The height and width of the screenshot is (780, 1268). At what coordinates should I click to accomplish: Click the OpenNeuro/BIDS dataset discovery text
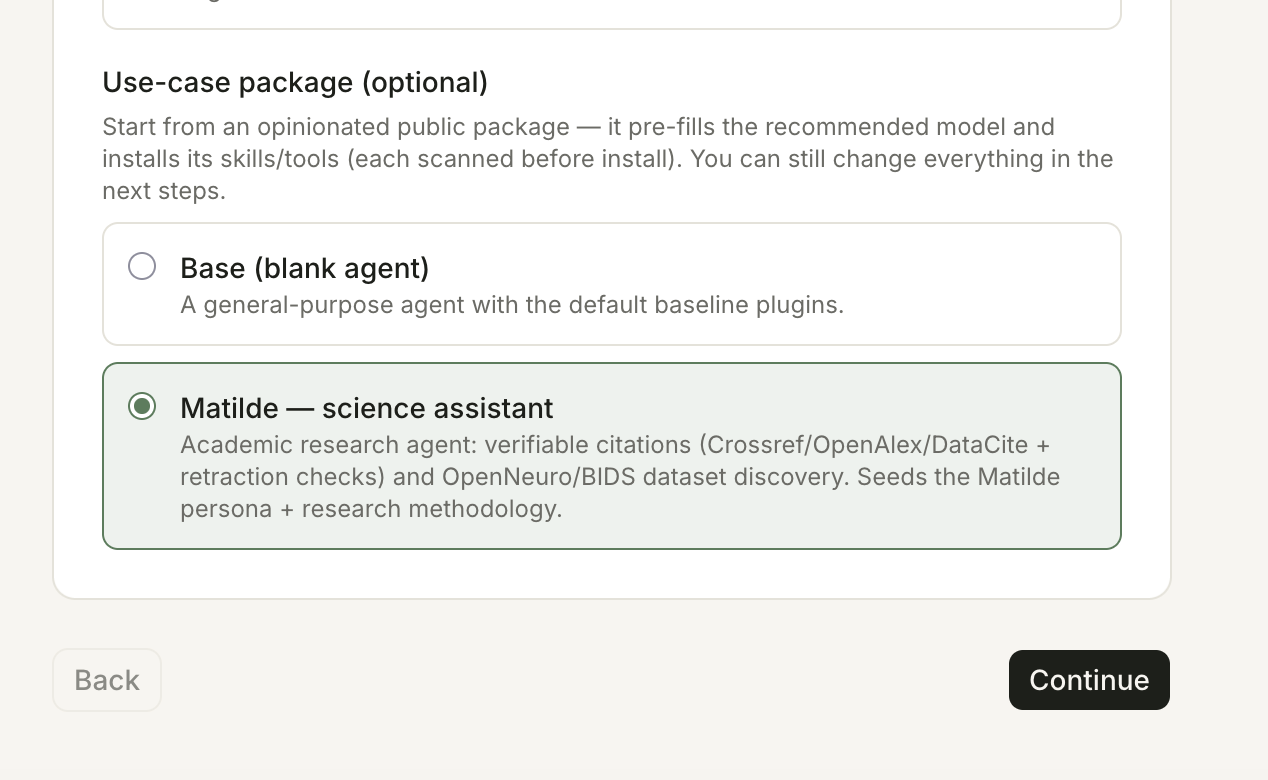645,476
